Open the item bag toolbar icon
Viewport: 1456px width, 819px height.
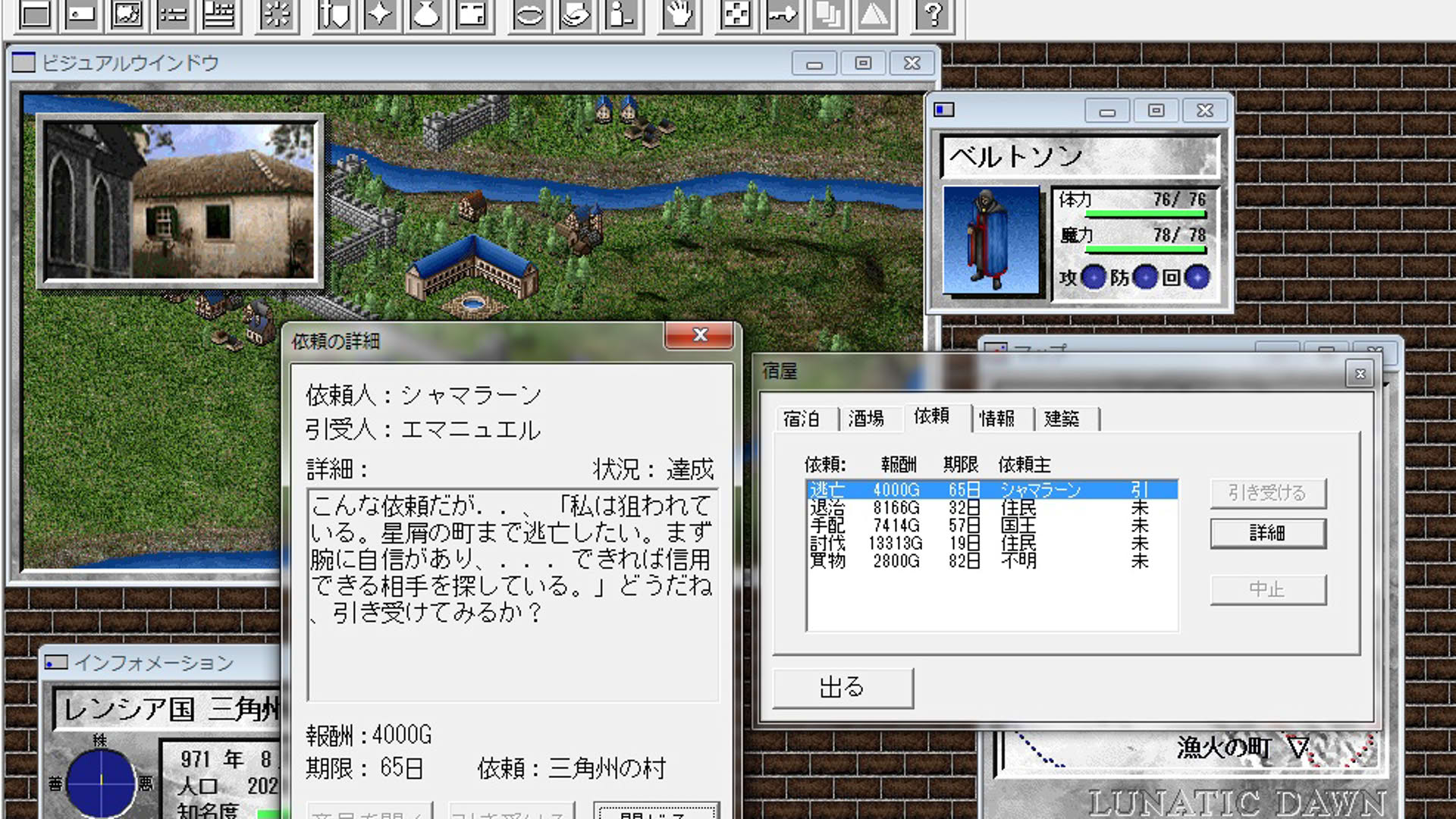coord(426,14)
